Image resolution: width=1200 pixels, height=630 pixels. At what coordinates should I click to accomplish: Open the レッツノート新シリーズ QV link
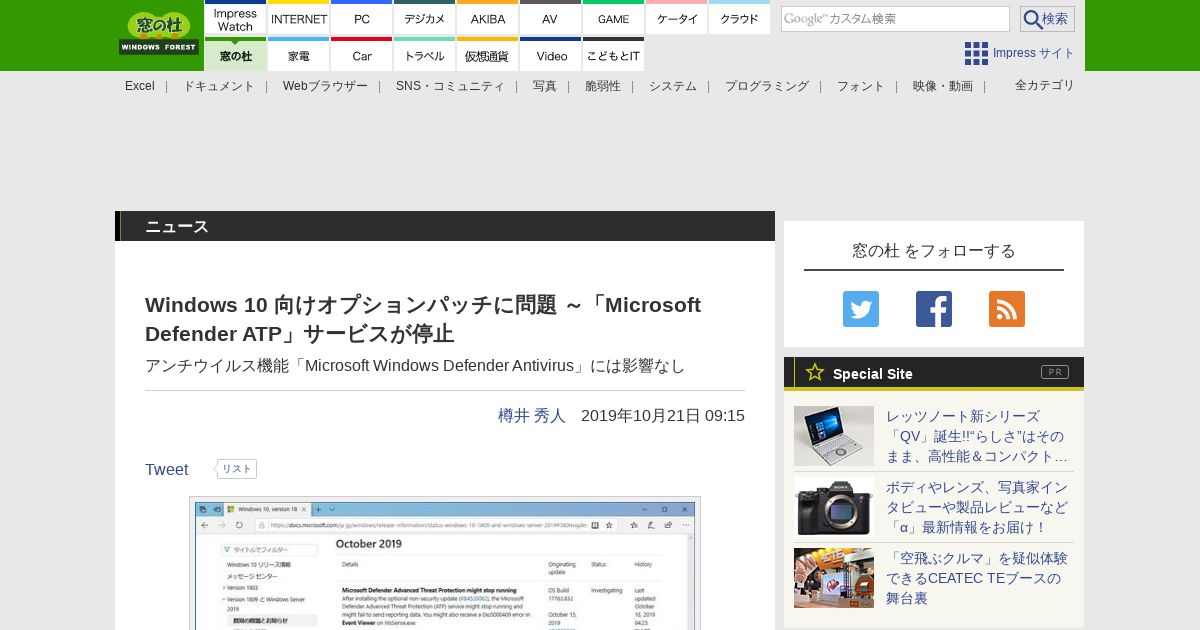(x=977, y=436)
